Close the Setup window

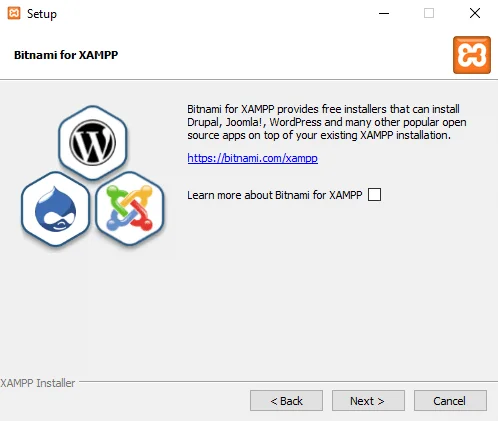coord(475,14)
